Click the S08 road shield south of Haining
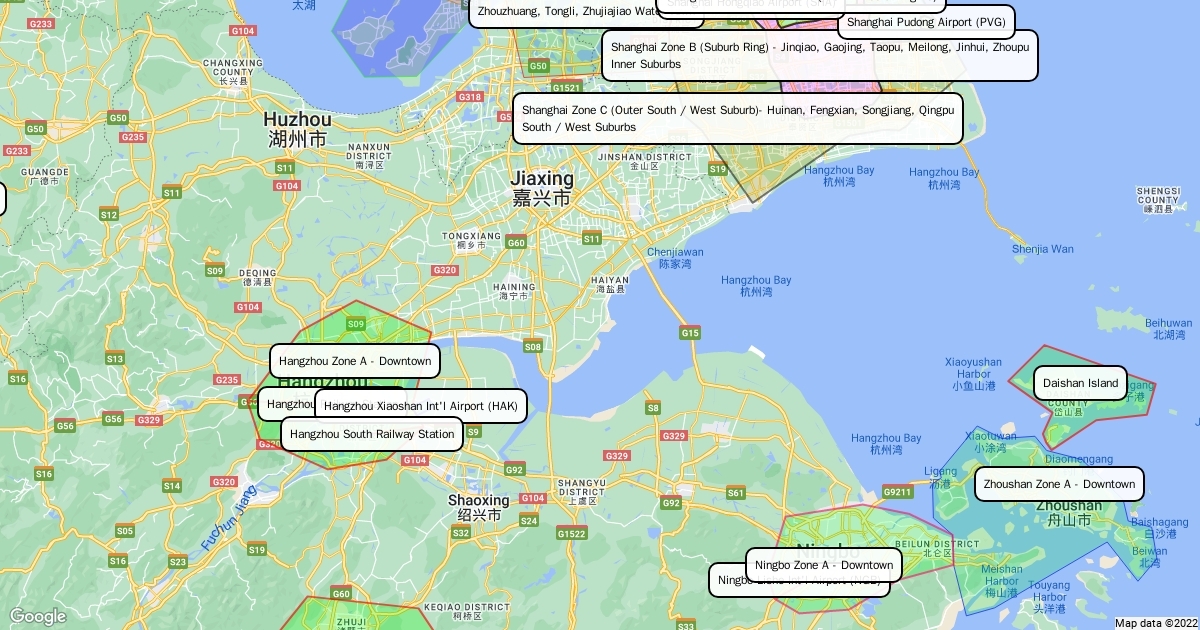 pos(533,347)
